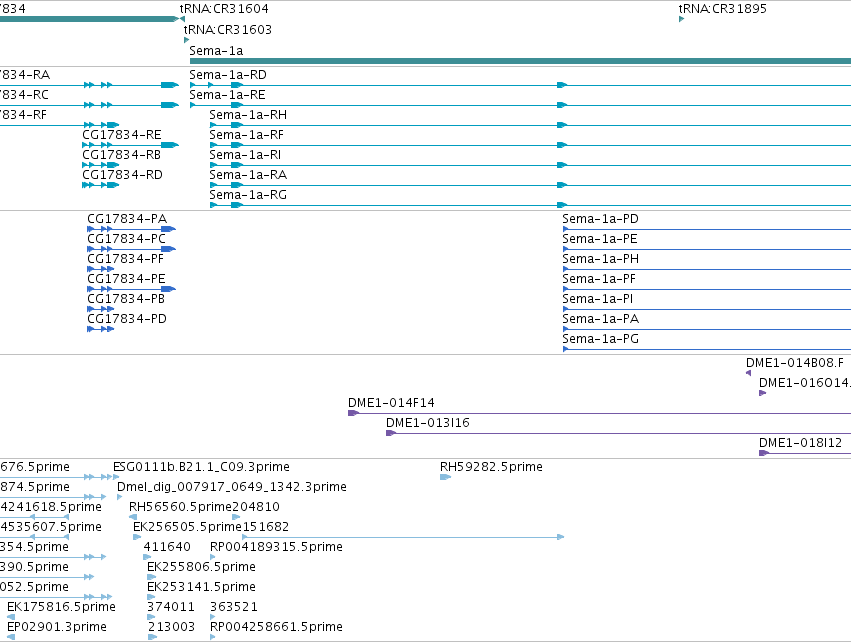The image size is (851, 642).
Task: Select the Sema-1a-PE protein label
Action: (600, 239)
